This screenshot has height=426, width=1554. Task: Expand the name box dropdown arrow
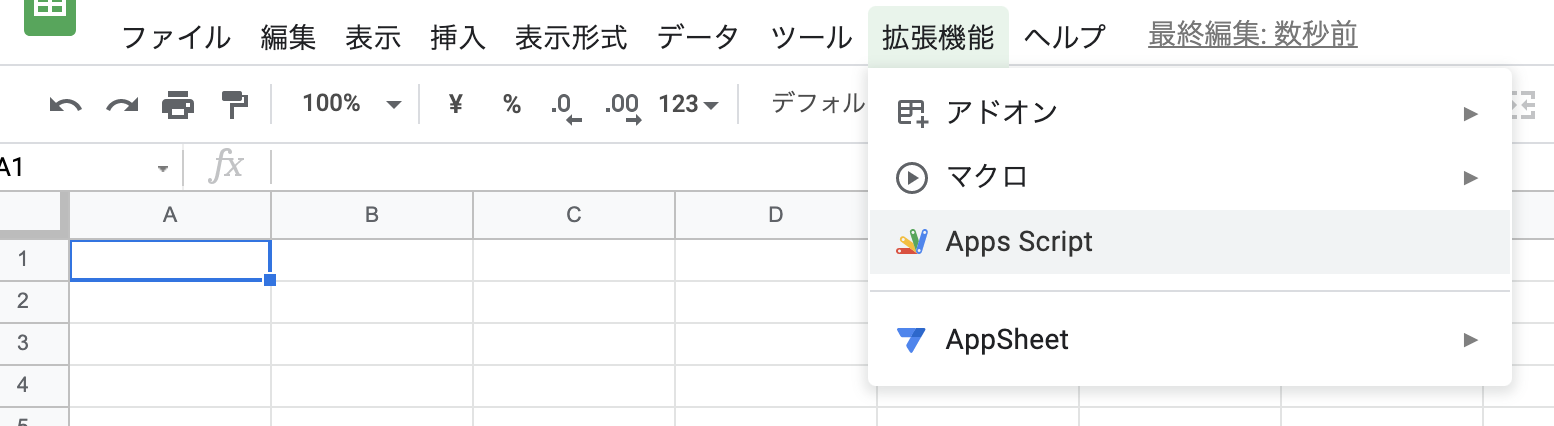(163, 168)
